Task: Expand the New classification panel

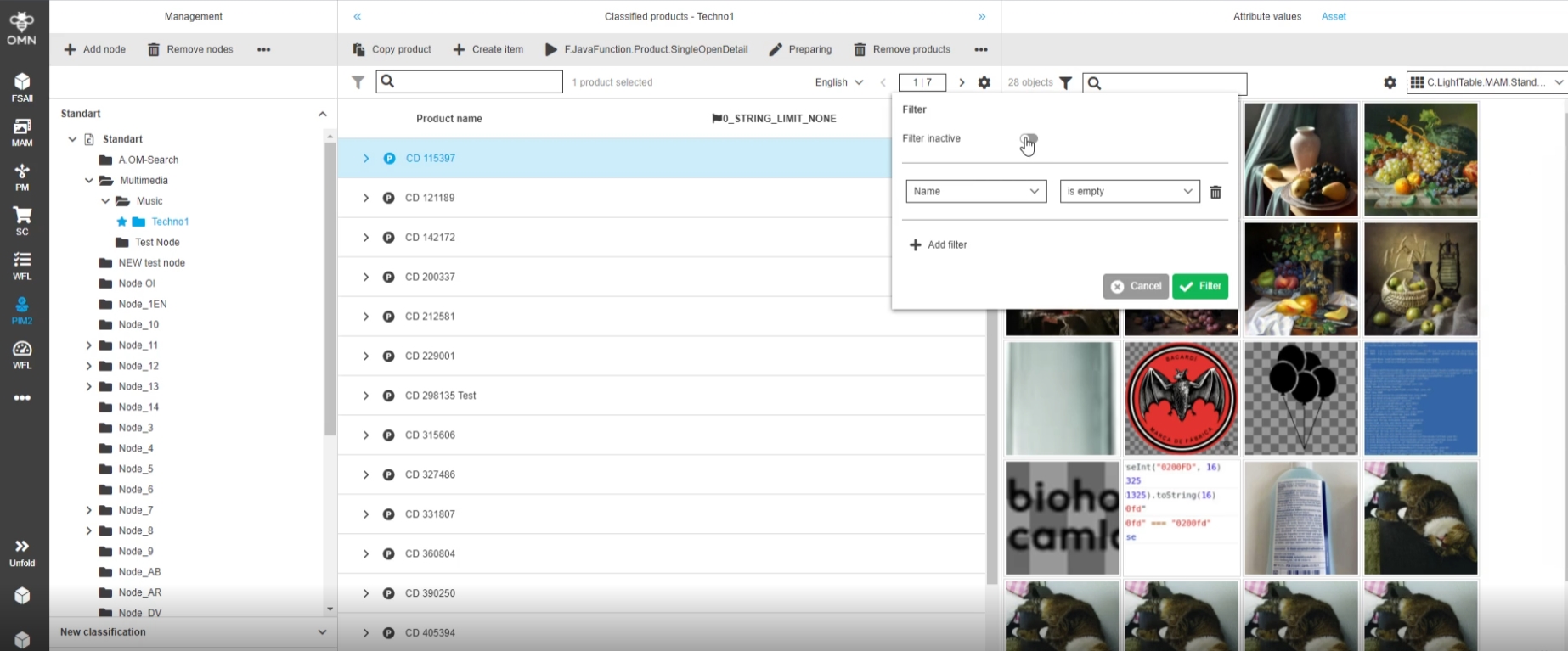Action: [x=322, y=632]
